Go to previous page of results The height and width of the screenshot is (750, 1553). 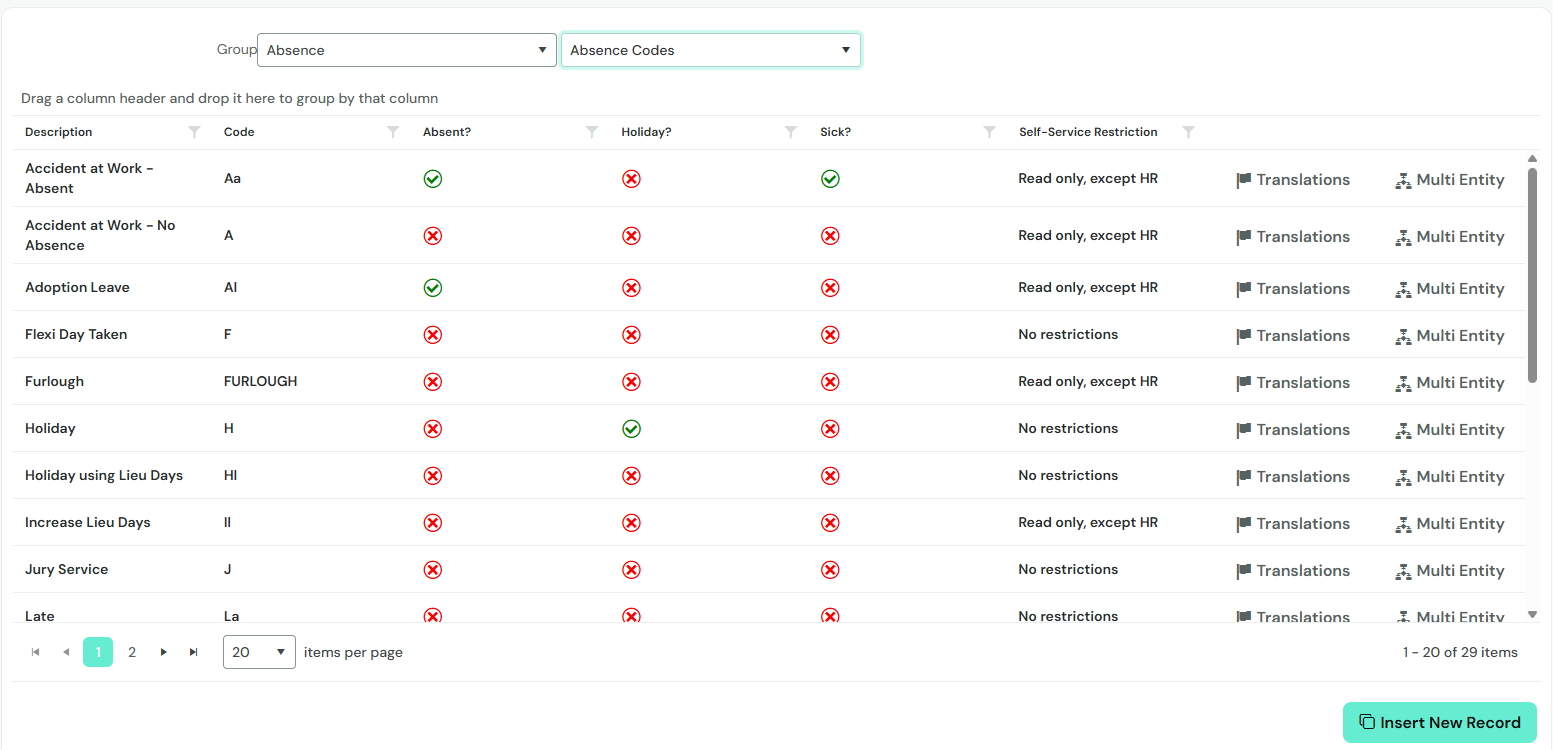click(66, 652)
